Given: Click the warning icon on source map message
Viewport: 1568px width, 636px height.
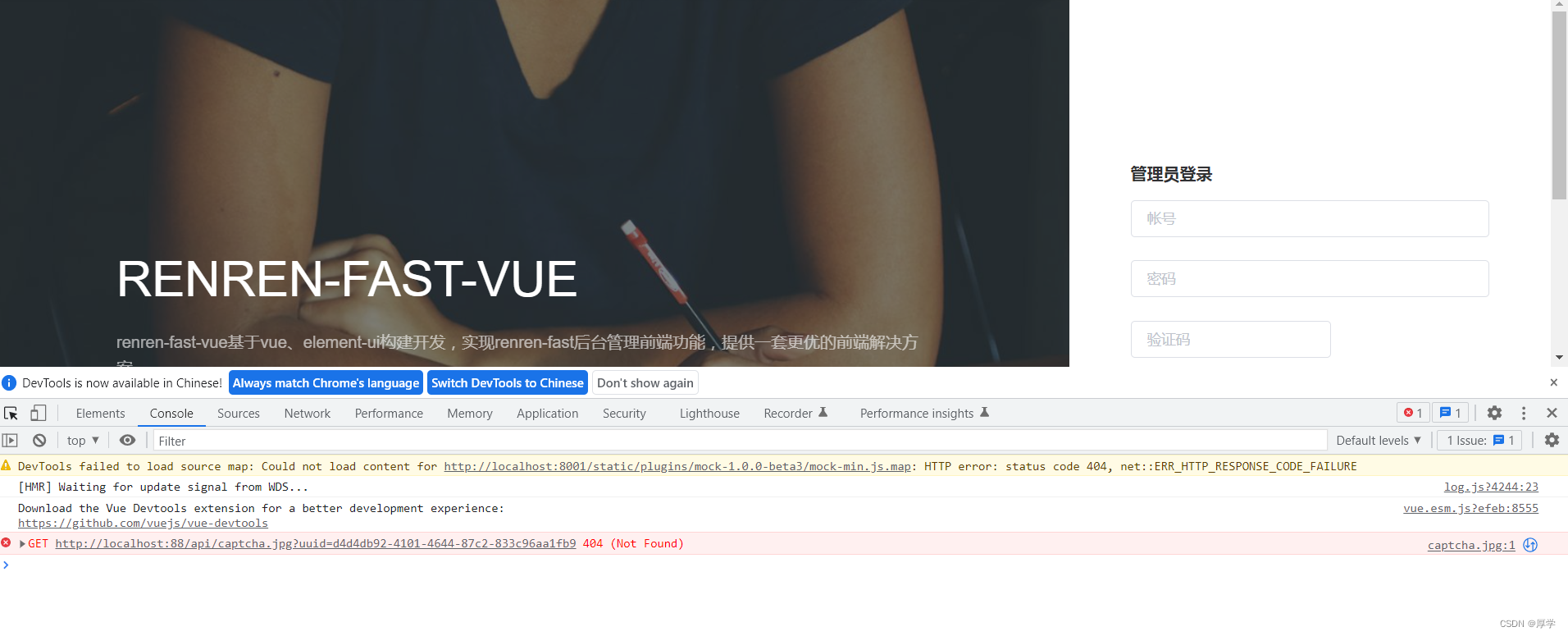Looking at the screenshot, I should tap(7, 465).
